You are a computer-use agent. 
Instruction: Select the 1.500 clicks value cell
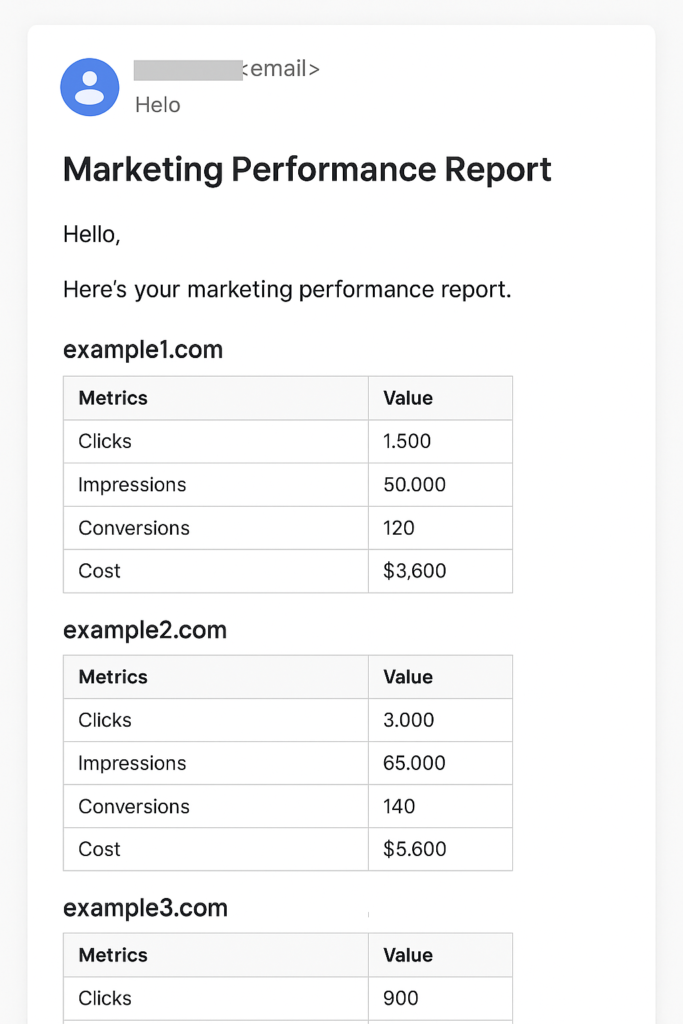(x=440, y=441)
